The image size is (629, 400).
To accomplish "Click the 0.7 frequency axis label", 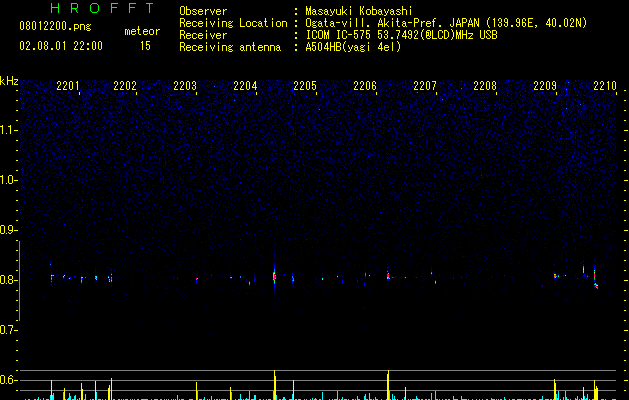I will 9,330.
